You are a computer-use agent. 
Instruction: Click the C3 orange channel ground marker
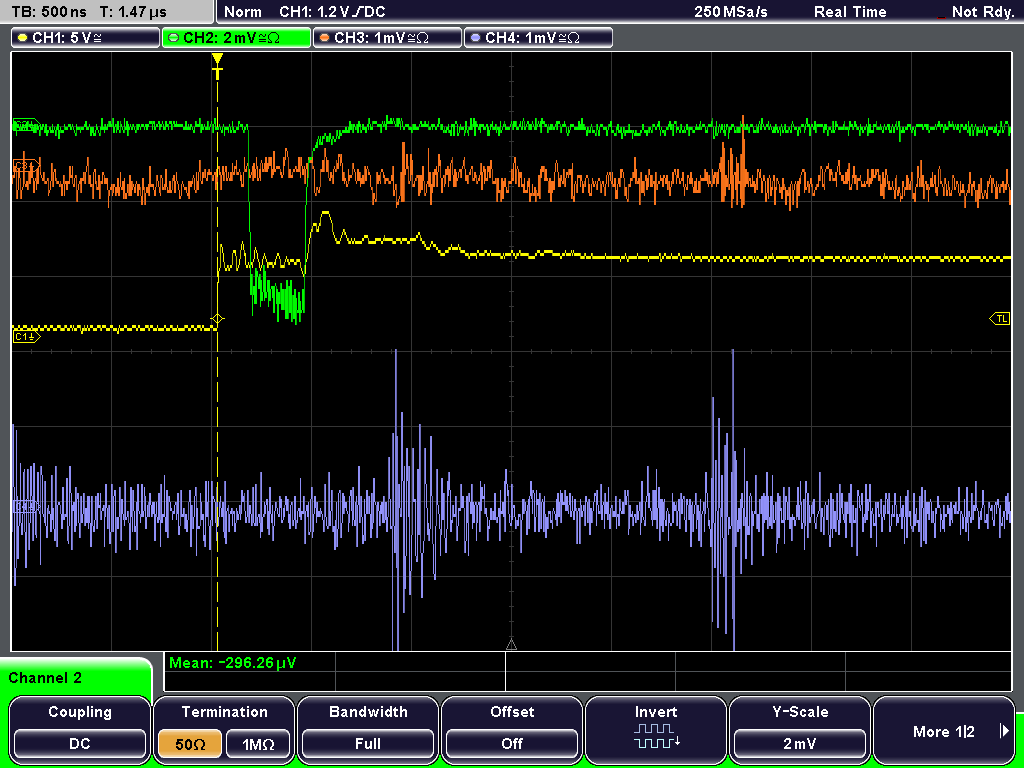click(x=25, y=165)
